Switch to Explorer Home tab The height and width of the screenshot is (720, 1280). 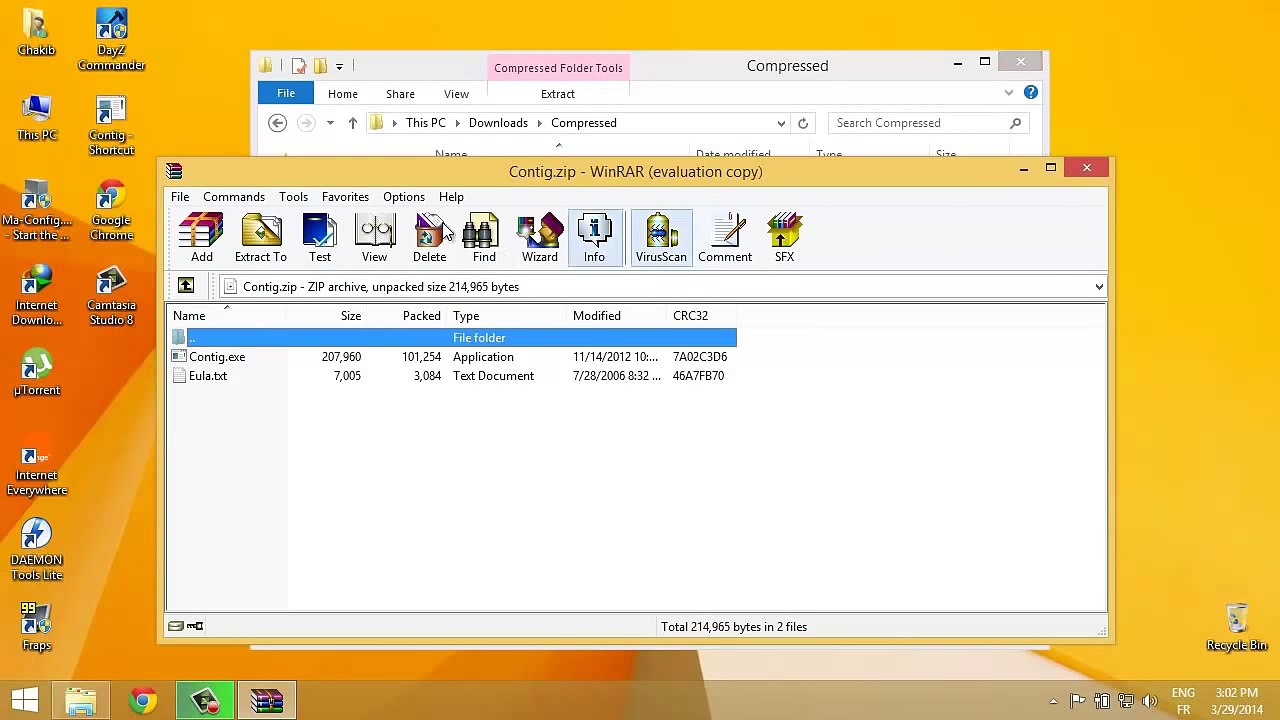pyautogui.click(x=342, y=94)
